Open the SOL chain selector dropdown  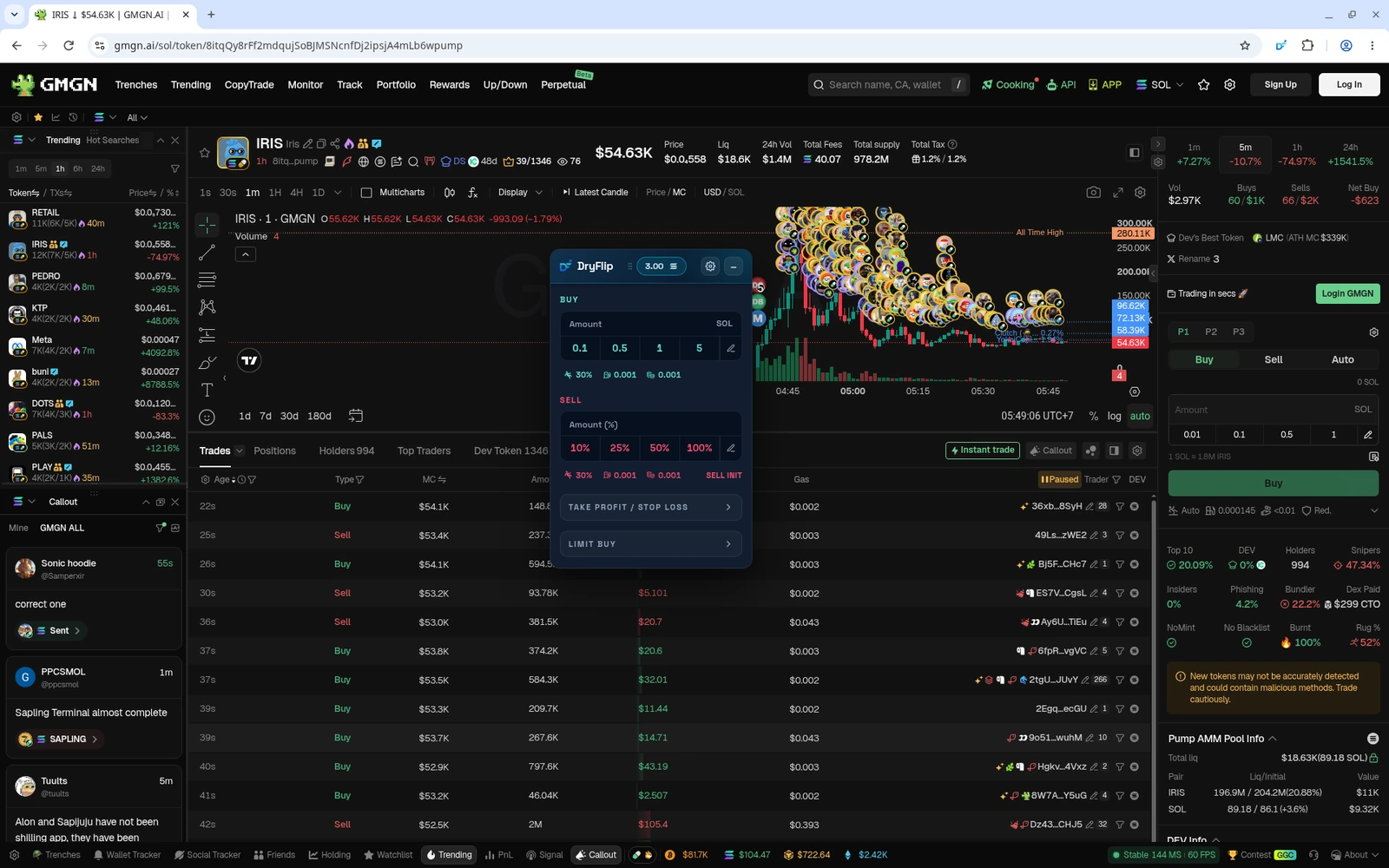coord(1159,84)
